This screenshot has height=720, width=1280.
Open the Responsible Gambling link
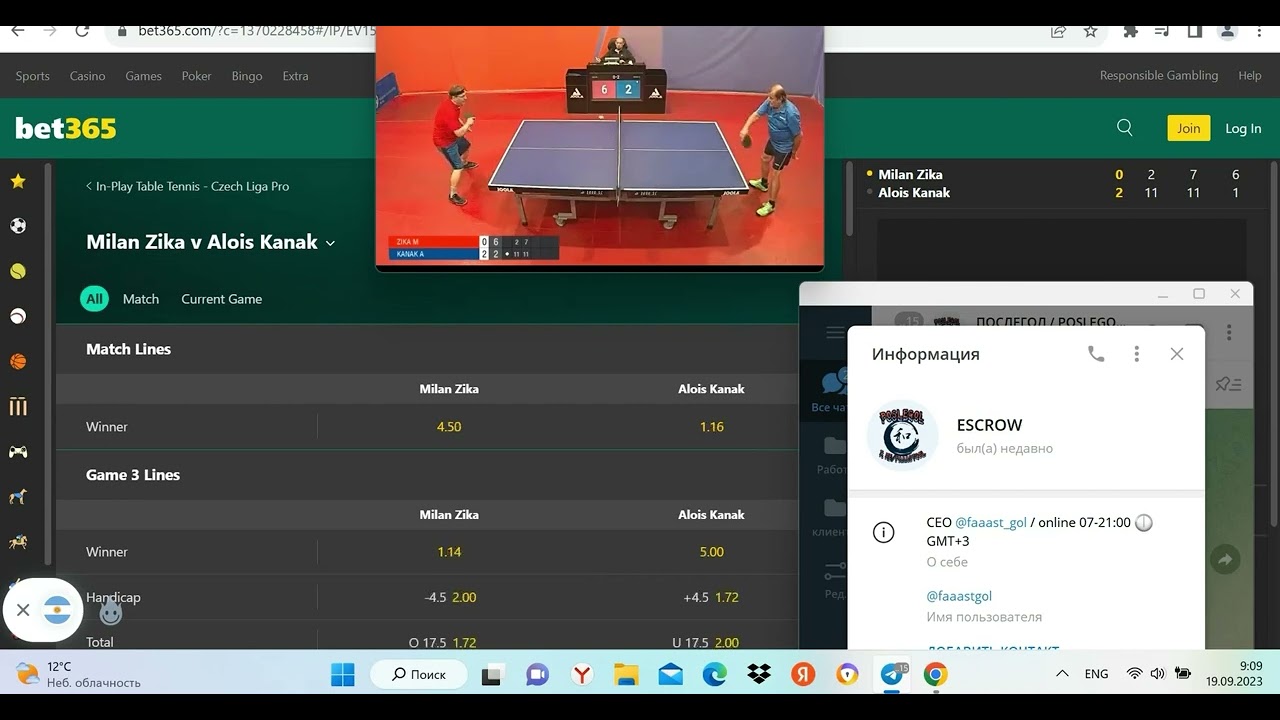coord(1159,76)
